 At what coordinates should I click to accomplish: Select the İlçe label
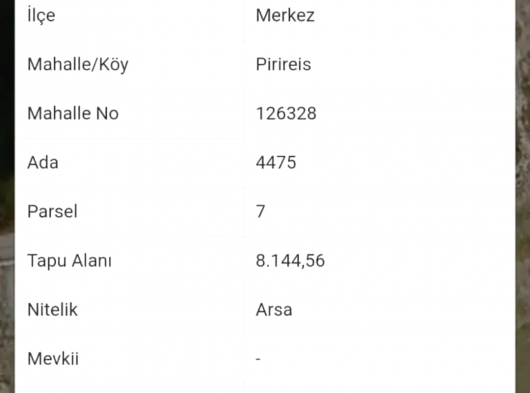[41, 16]
